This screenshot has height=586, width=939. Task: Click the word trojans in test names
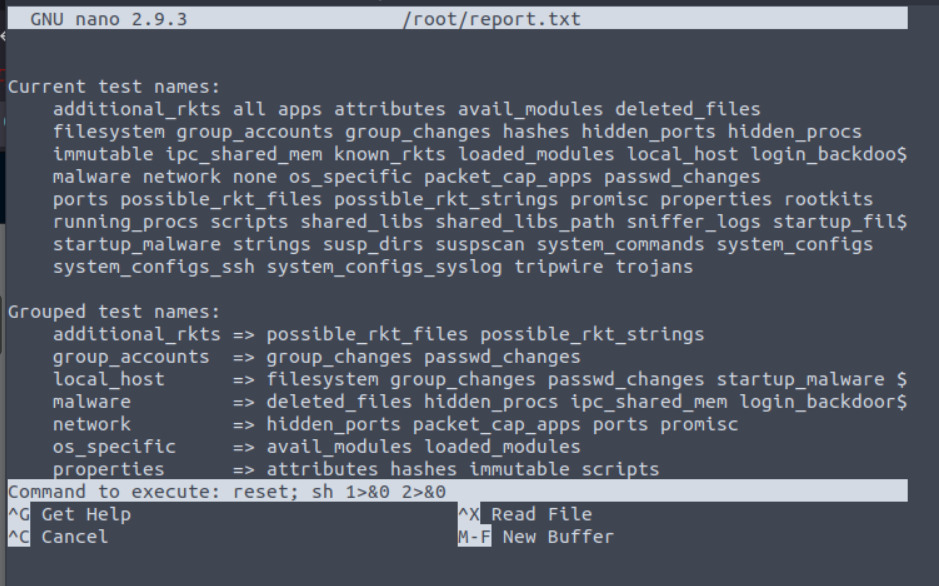coord(655,266)
